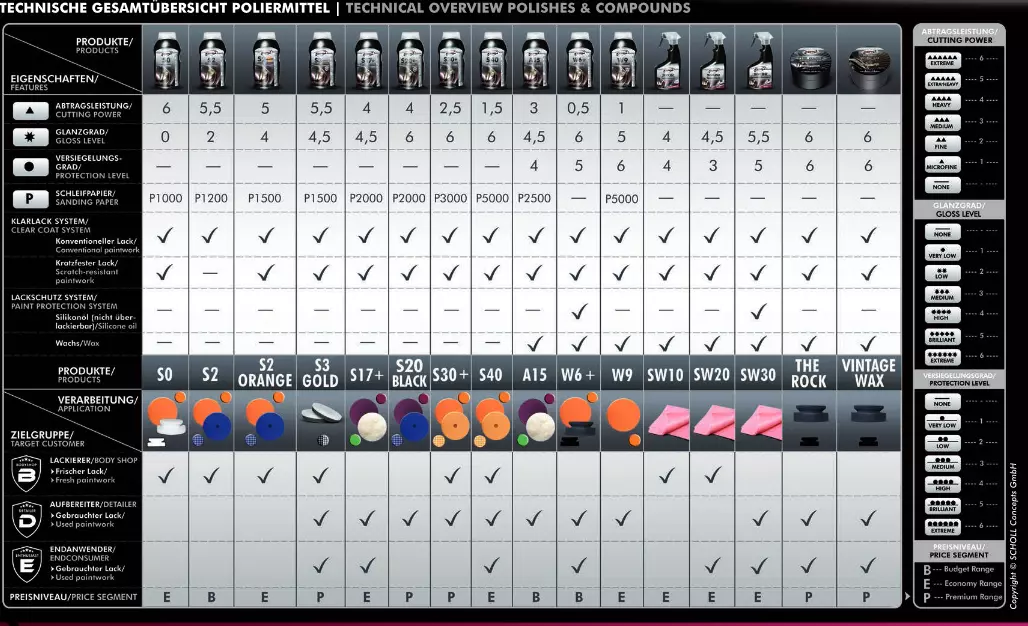The image size is (1028, 626).
Task: Open the Vintage Wax tin product image
Action: click(869, 68)
